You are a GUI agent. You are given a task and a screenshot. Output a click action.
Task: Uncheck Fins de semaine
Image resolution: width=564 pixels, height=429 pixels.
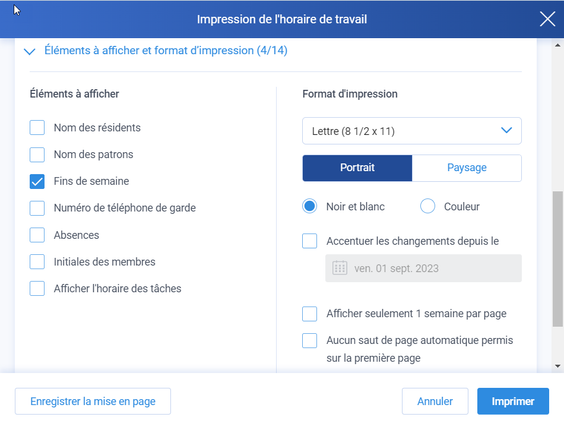tap(37, 181)
